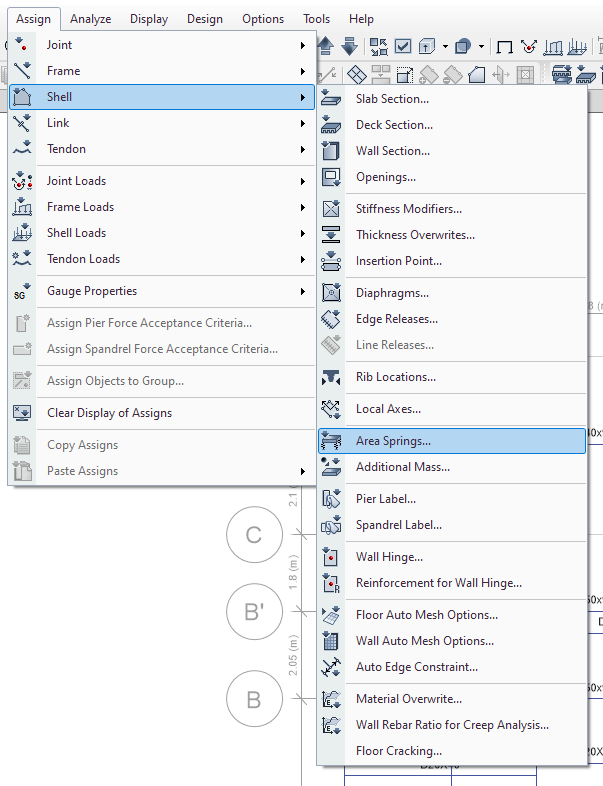Select Floor Auto Mesh Options
The image size is (603, 786).
tap(426, 615)
